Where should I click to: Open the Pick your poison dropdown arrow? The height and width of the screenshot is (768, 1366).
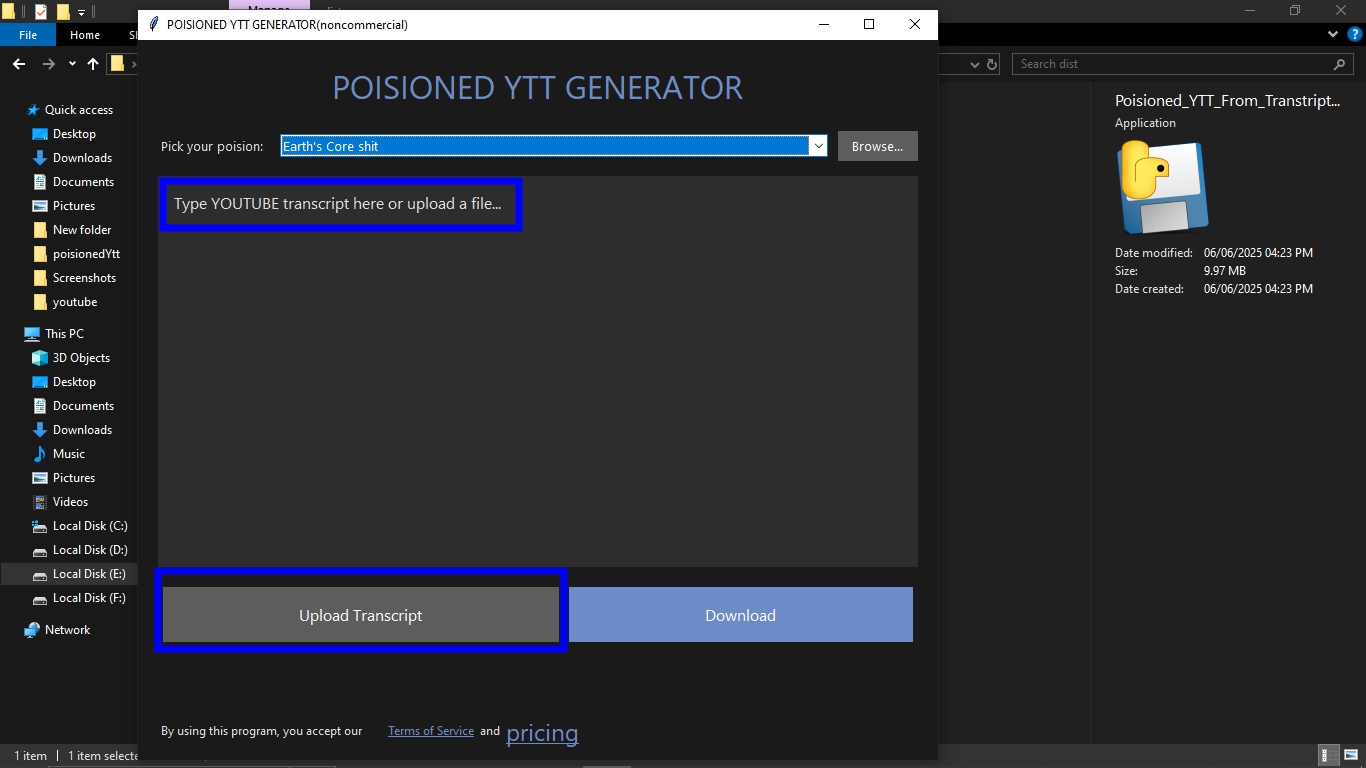819,146
